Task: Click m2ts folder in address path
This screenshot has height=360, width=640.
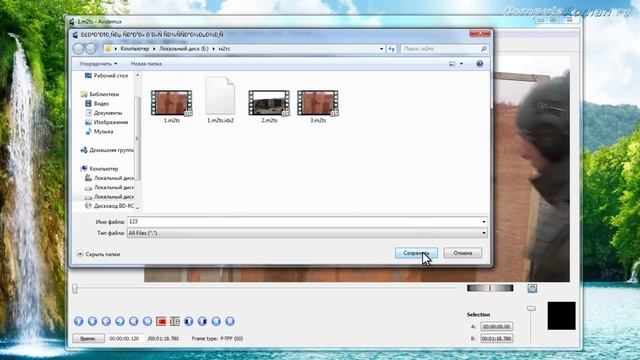Action: coord(224,49)
